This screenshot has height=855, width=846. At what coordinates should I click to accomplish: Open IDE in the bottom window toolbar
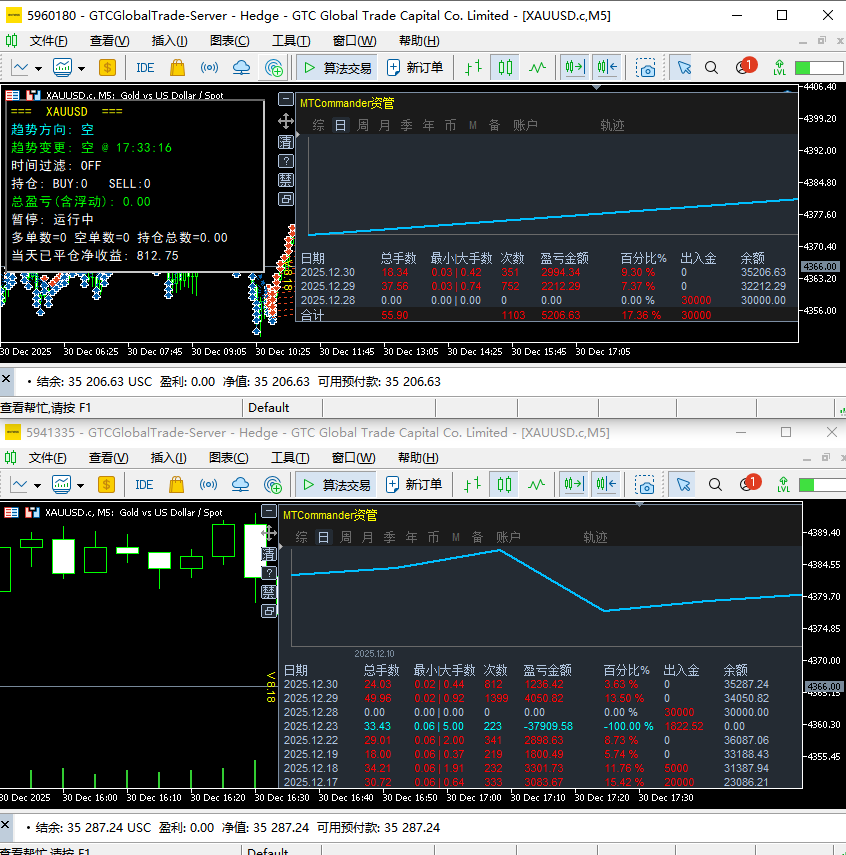click(144, 485)
